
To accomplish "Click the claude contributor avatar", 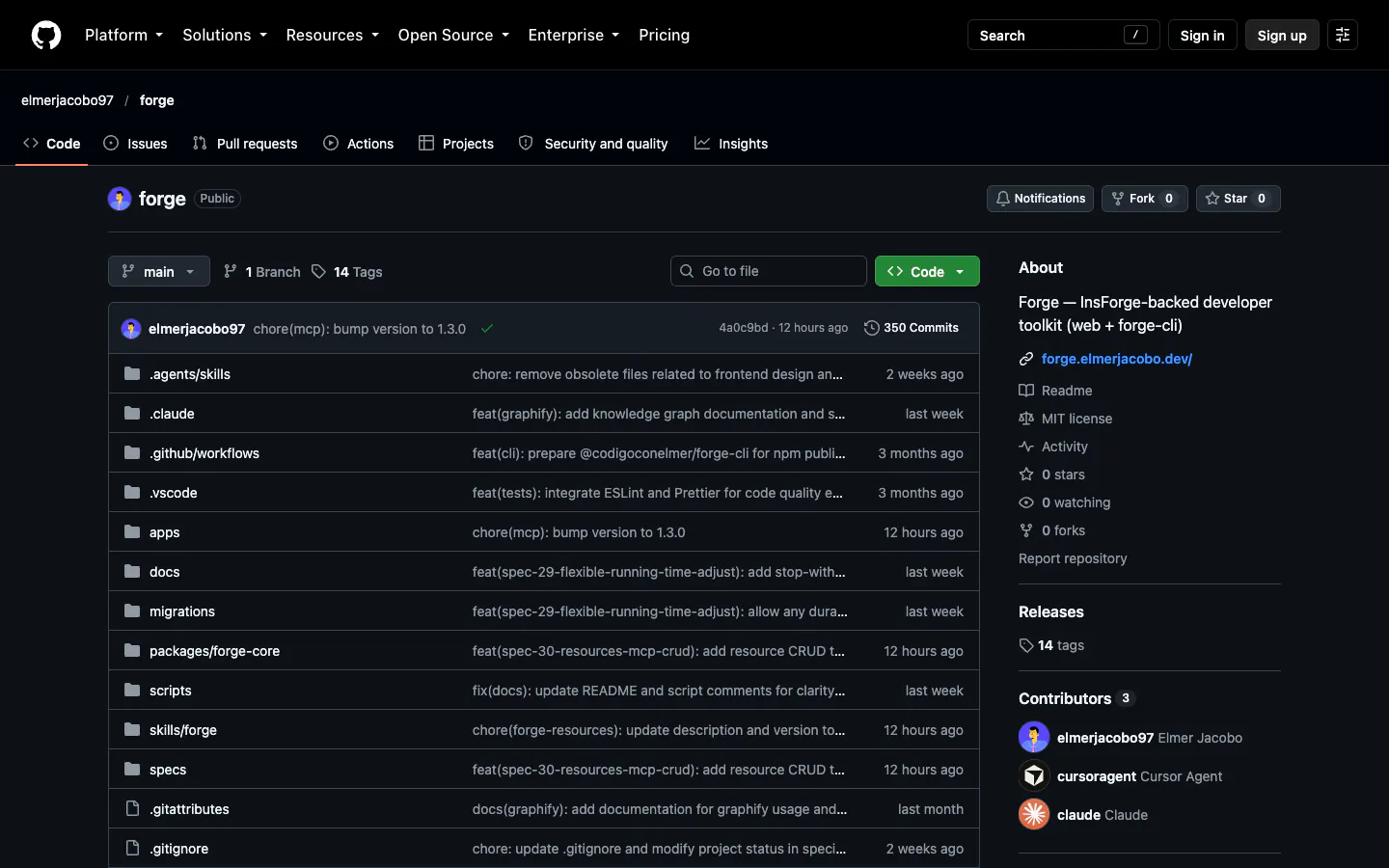I will pyautogui.click(x=1034, y=814).
